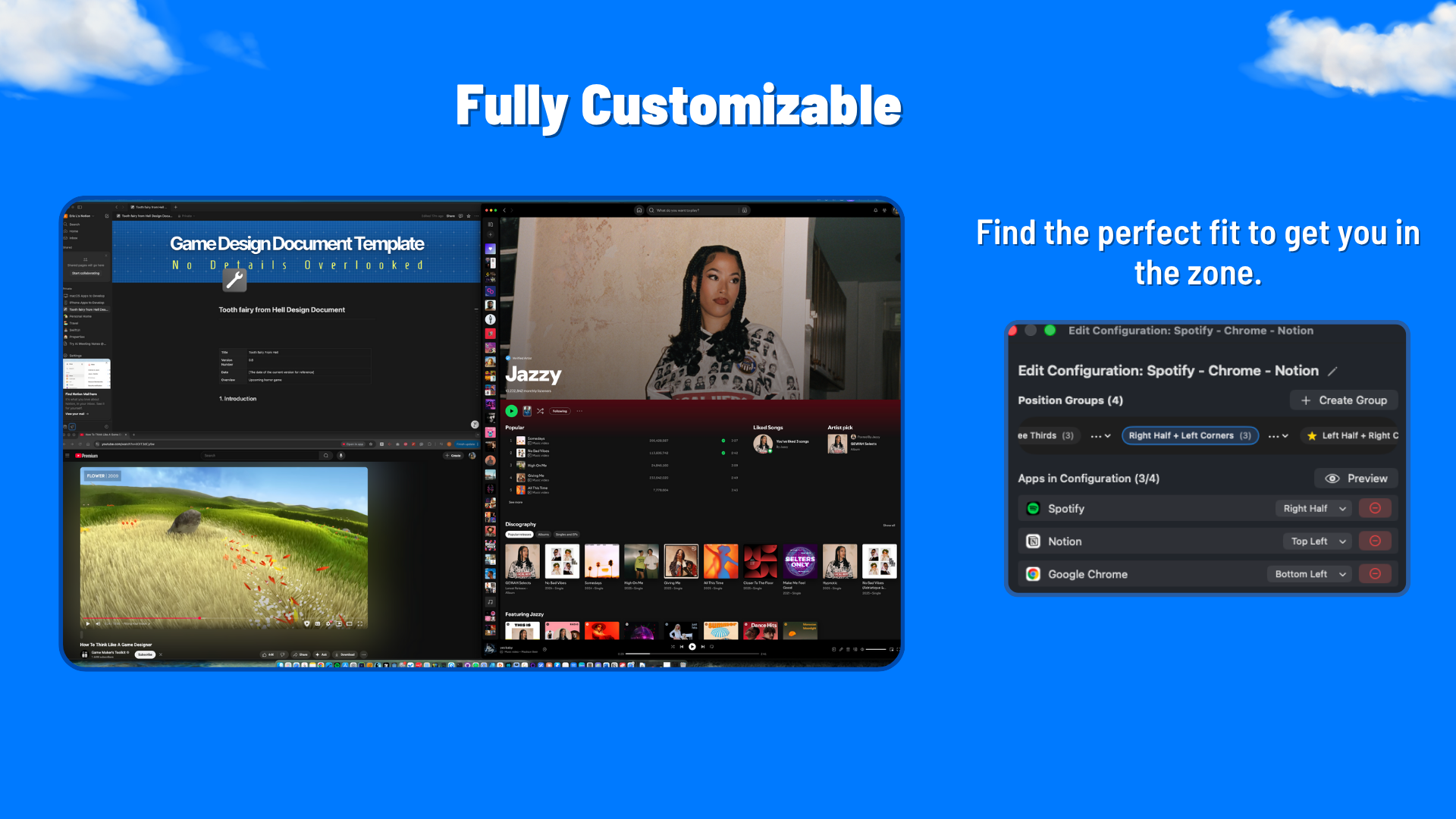
Task: Click Show all in the Discography section
Action: (889, 525)
